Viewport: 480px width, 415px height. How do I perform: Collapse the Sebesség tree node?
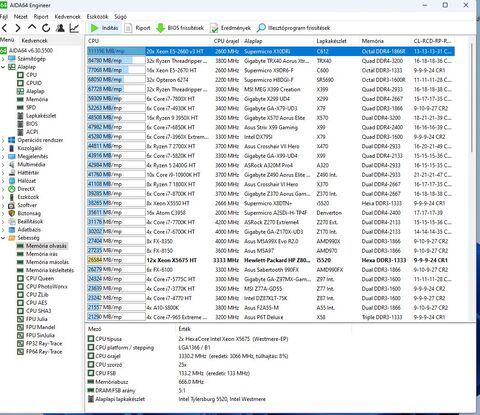[3, 238]
